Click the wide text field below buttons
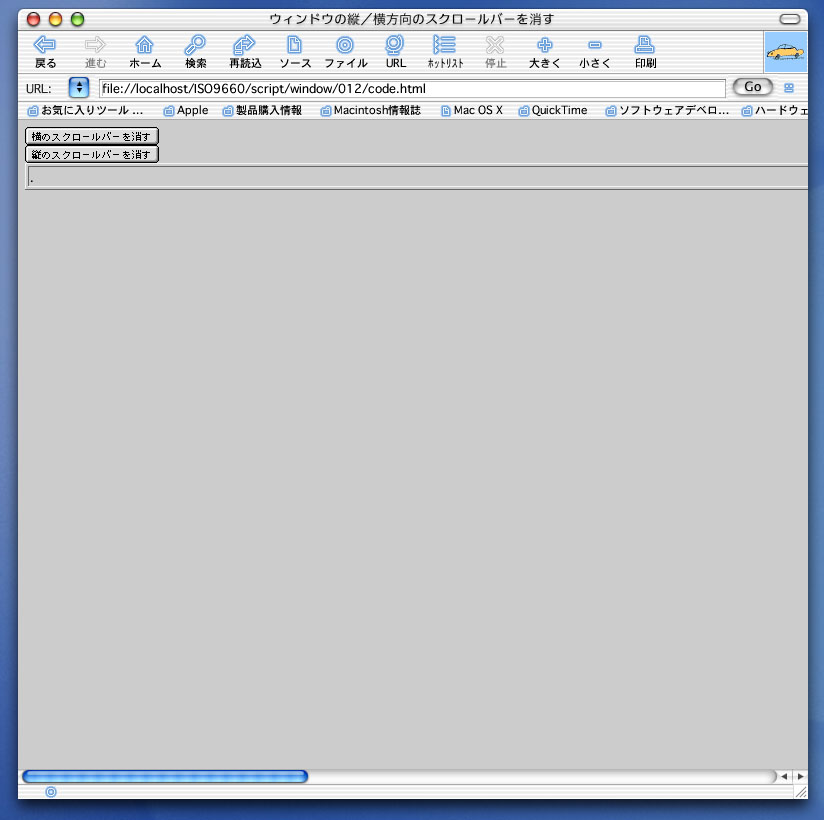824x820 pixels. click(x=417, y=177)
